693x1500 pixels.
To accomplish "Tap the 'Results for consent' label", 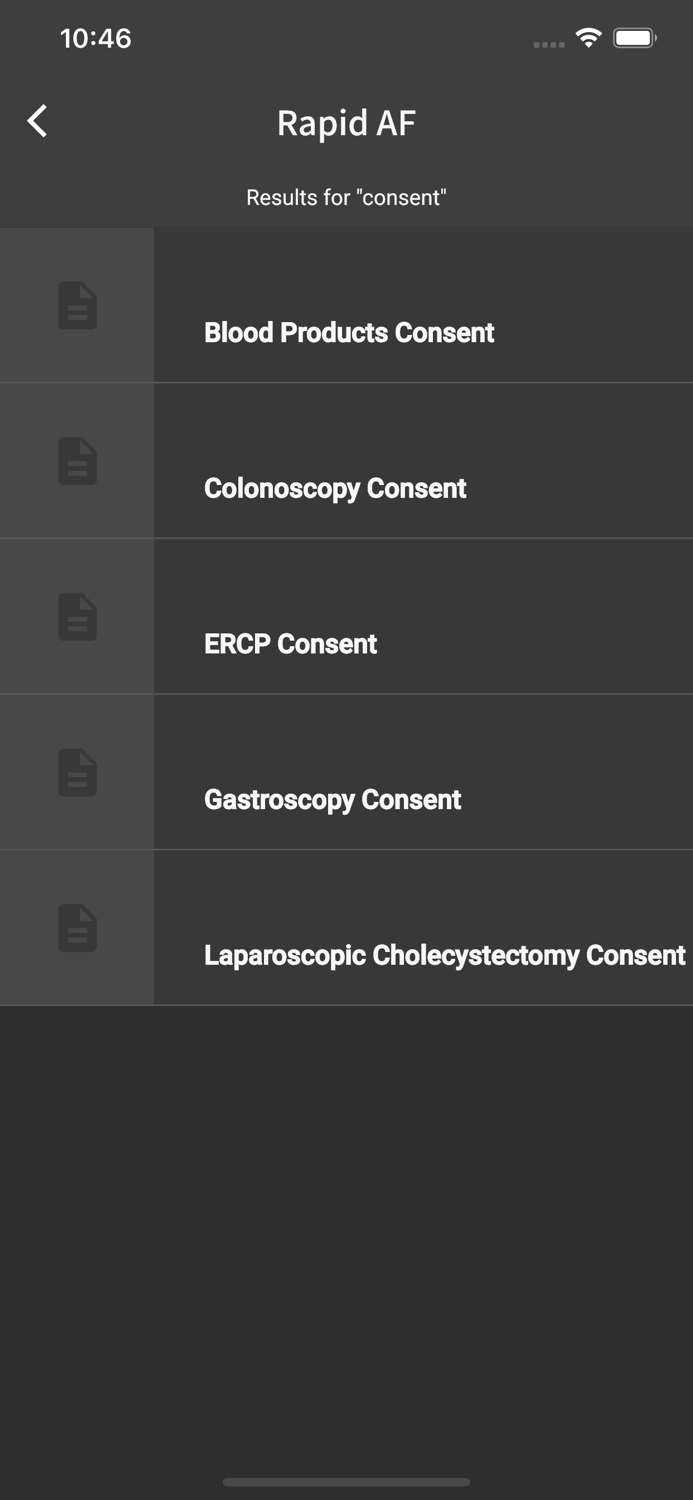I will coord(346,197).
